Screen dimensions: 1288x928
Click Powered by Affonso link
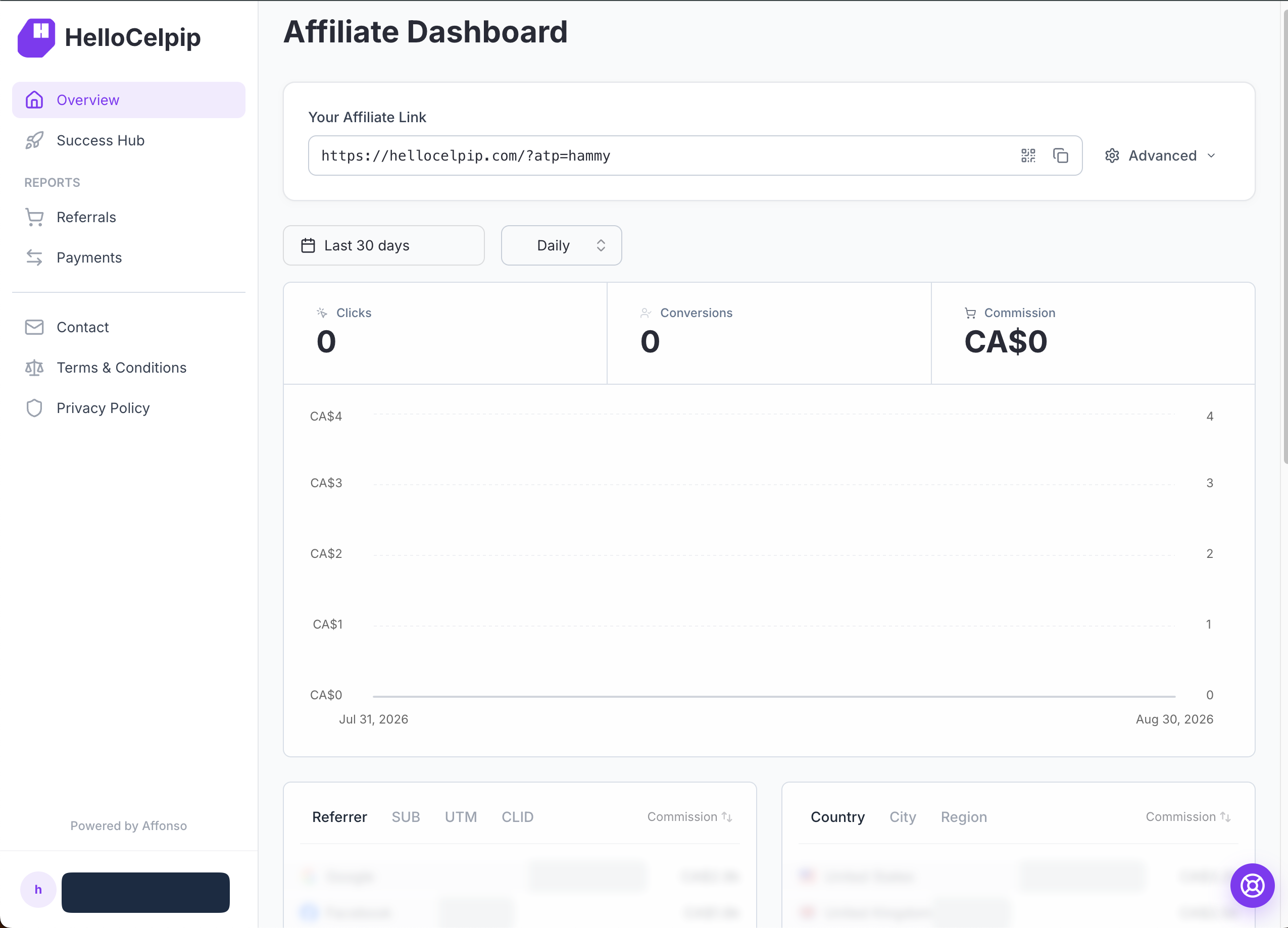128,826
